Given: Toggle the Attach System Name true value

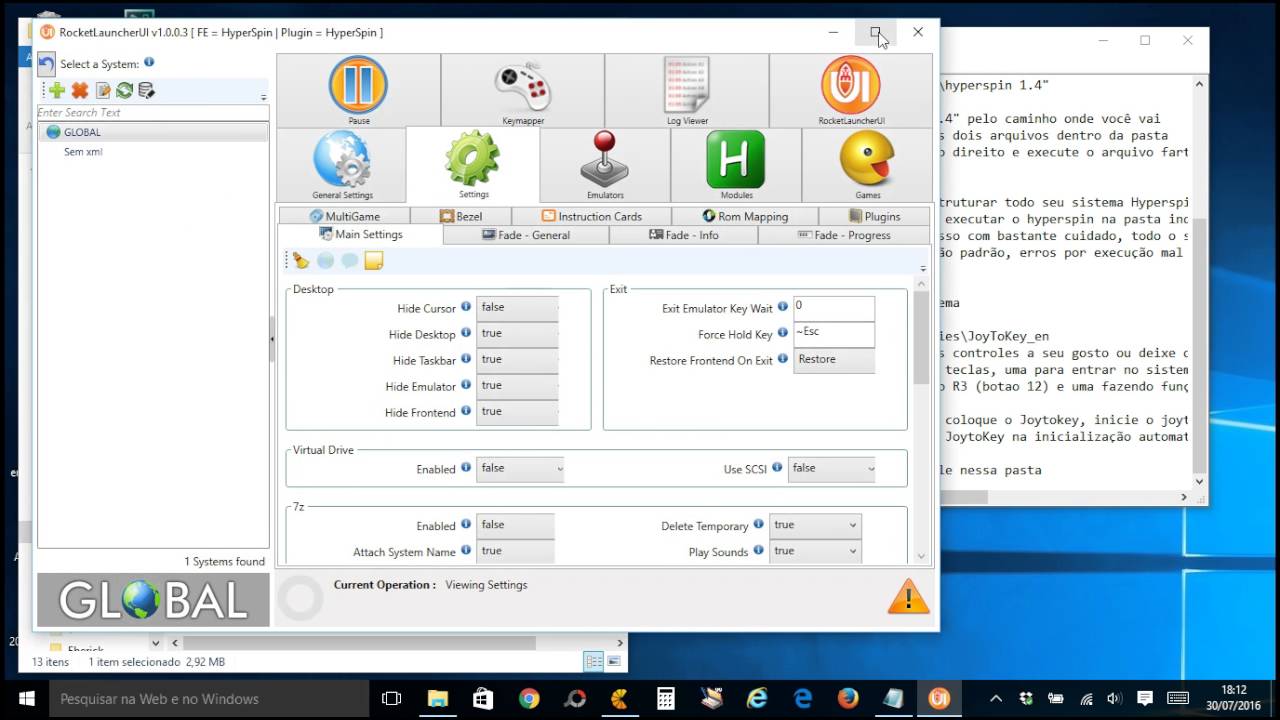Looking at the screenshot, I should click(x=516, y=551).
